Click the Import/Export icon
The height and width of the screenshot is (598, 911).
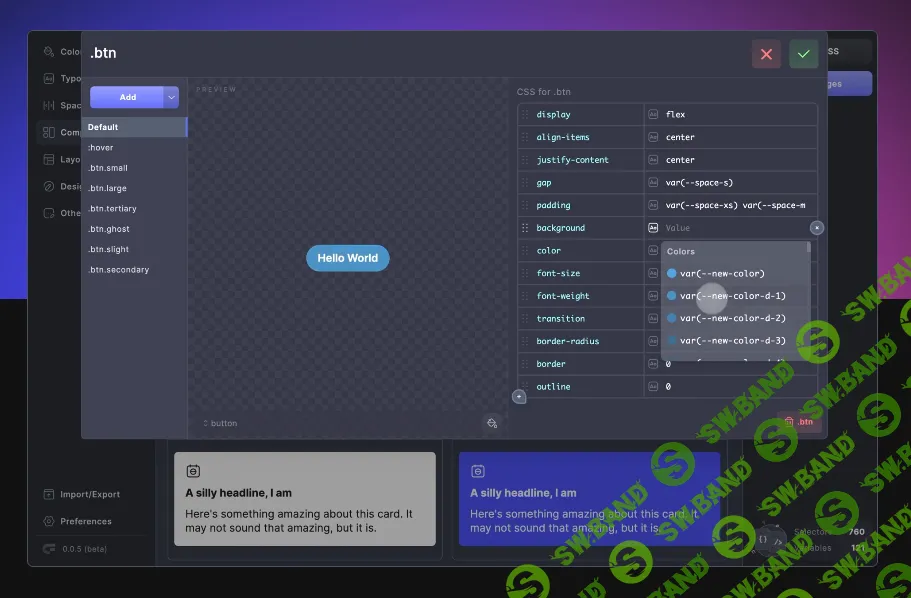(48, 494)
